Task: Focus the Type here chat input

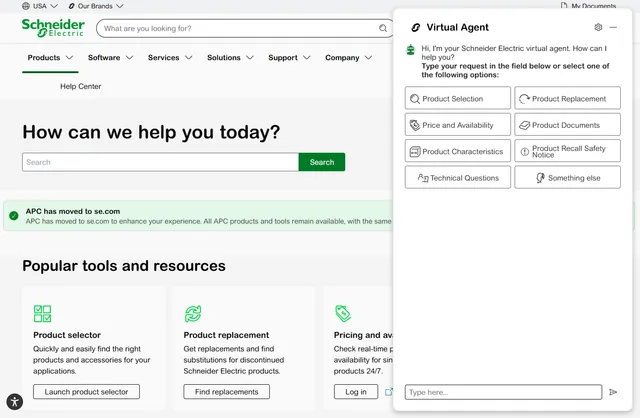Action: click(x=503, y=392)
